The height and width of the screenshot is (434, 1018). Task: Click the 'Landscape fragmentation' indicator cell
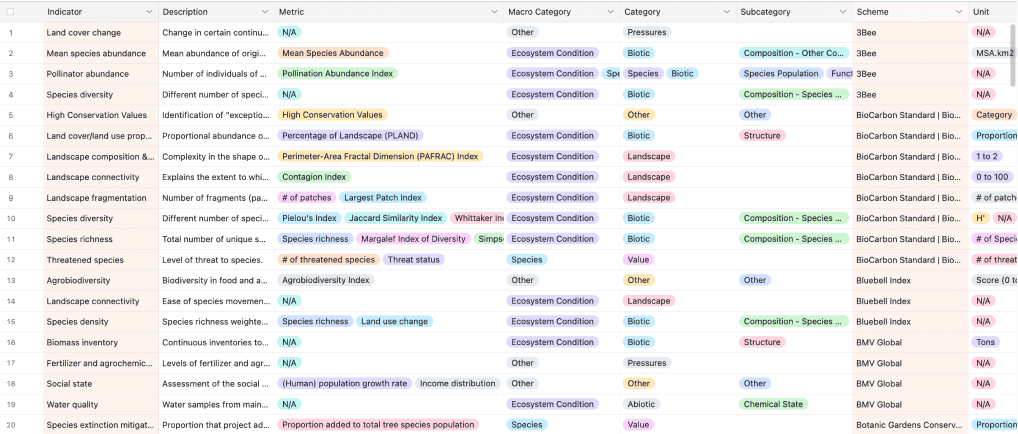101,198
